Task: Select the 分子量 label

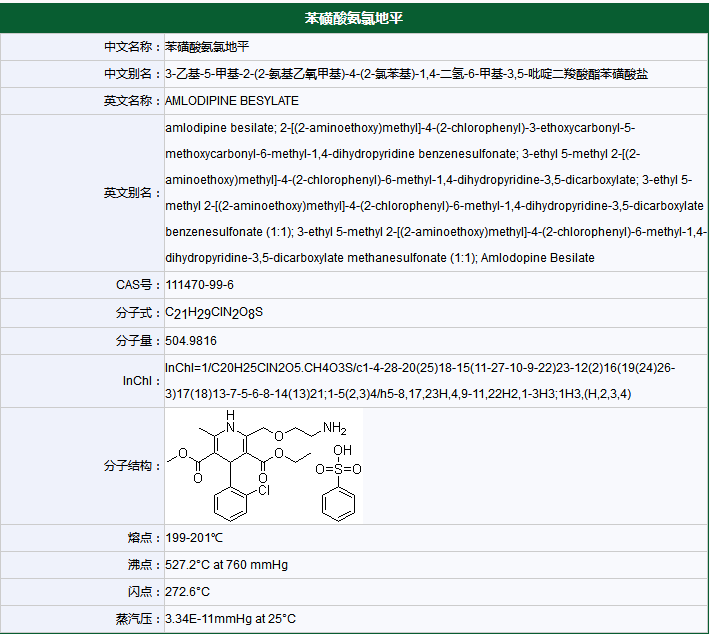Action: click(138, 341)
